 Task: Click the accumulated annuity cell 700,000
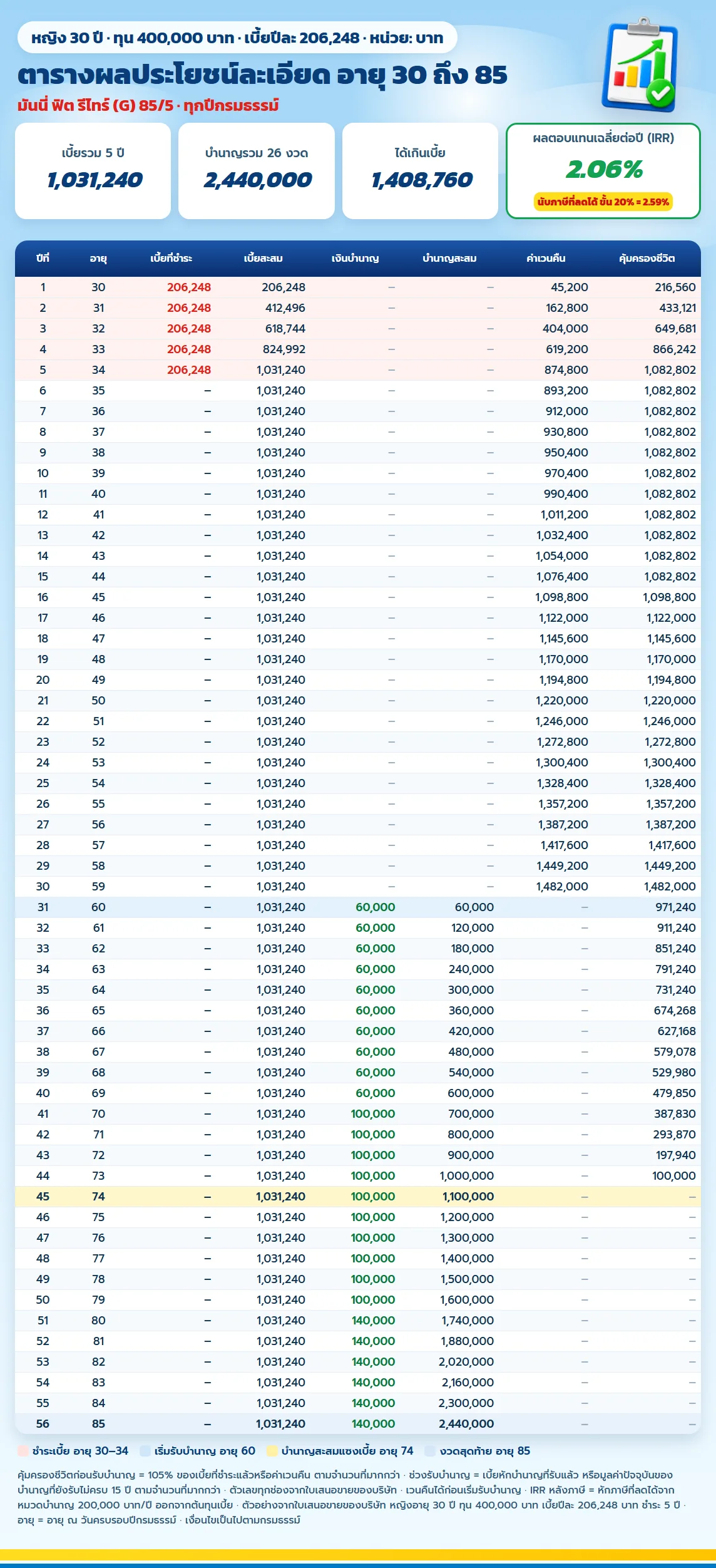click(x=471, y=1114)
